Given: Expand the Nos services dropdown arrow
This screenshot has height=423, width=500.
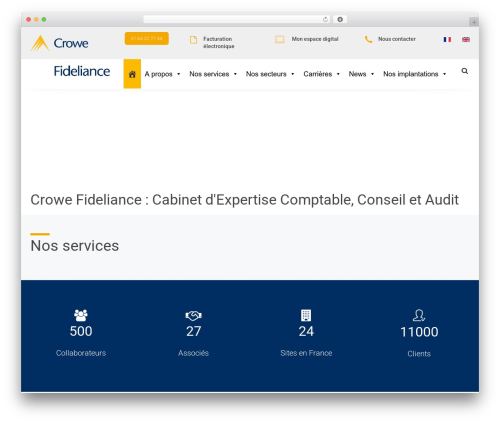Looking at the screenshot, I should (x=235, y=74).
